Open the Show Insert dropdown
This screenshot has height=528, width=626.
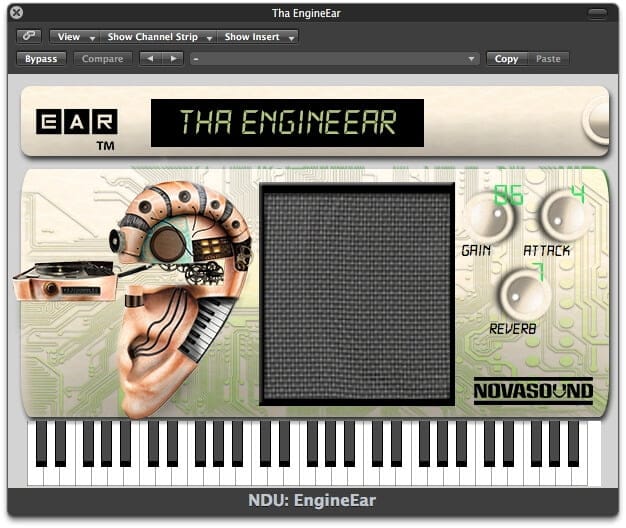(258, 37)
